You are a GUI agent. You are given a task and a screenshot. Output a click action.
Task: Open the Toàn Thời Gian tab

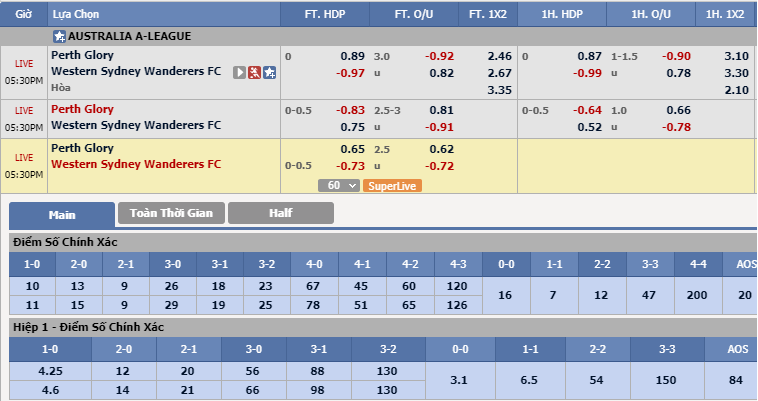pyautogui.click(x=171, y=213)
